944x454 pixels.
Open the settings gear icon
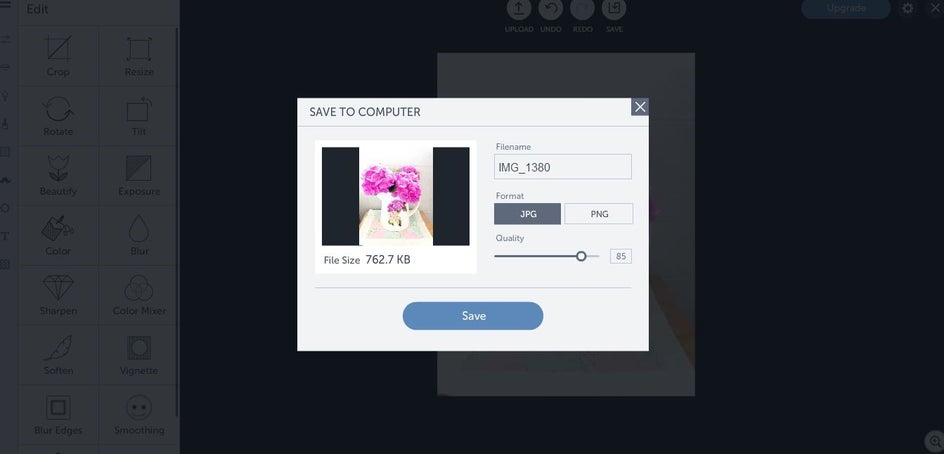pos(907,8)
